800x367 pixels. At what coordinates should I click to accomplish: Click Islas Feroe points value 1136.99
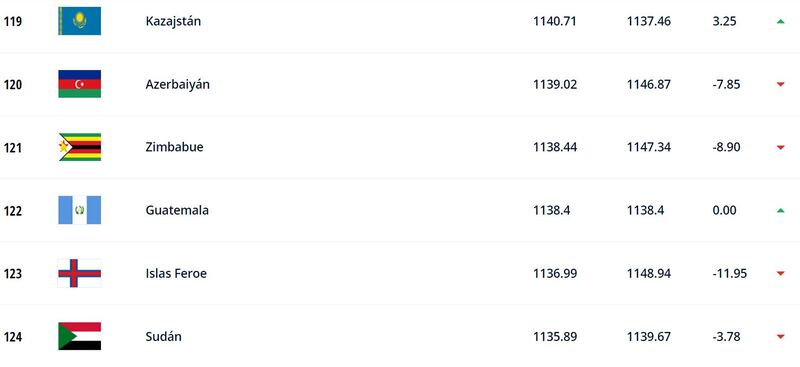[x=555, y=274]
